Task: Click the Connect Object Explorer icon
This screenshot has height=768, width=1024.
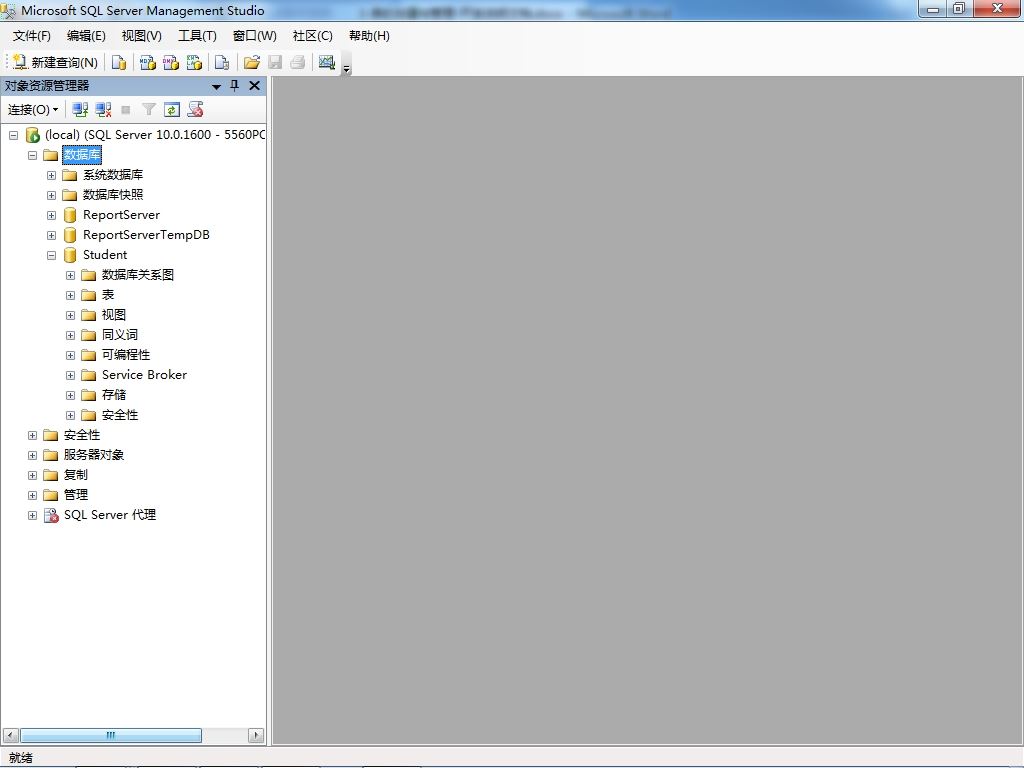Action: pos(80,110)
